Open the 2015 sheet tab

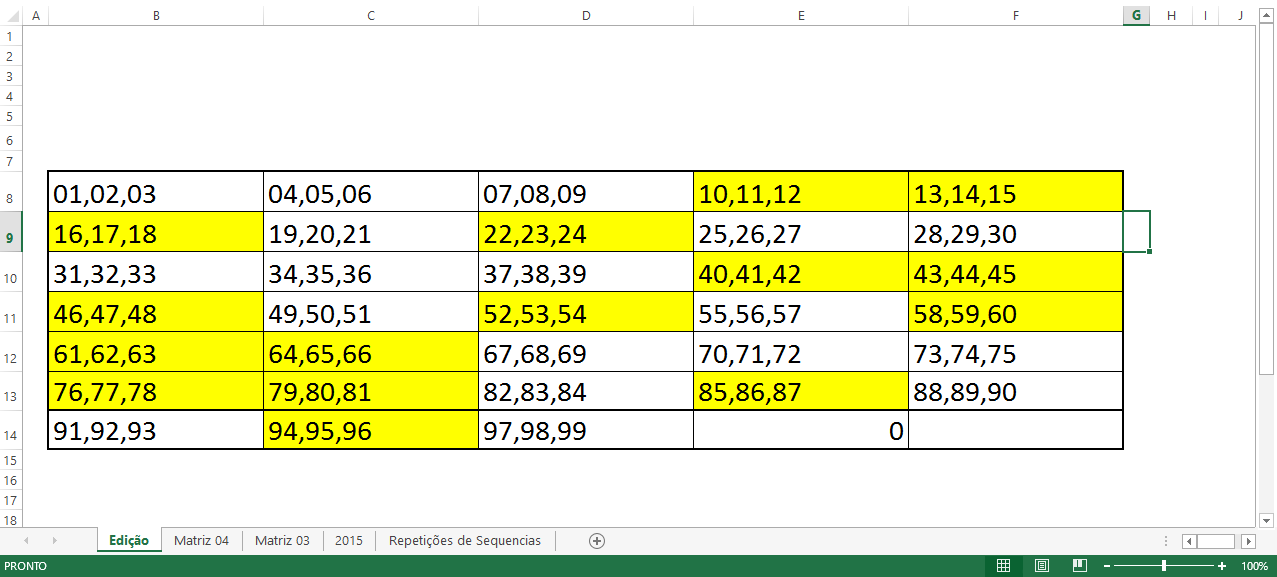pyautogui.click(x=349, y=540)
